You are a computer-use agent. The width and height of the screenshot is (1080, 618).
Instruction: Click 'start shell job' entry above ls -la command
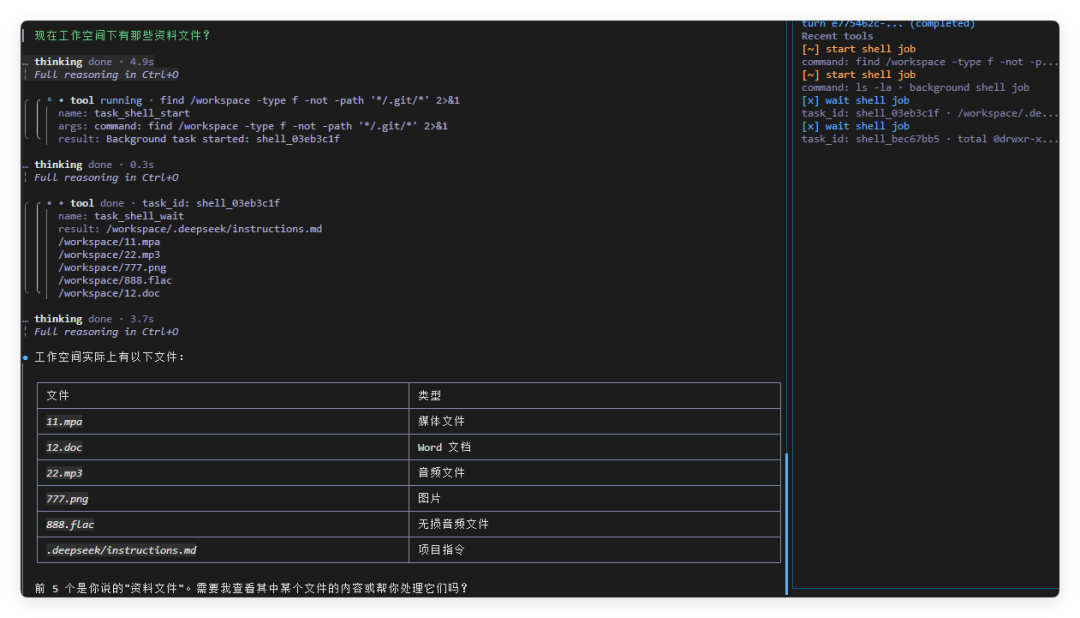coord(858,74)
